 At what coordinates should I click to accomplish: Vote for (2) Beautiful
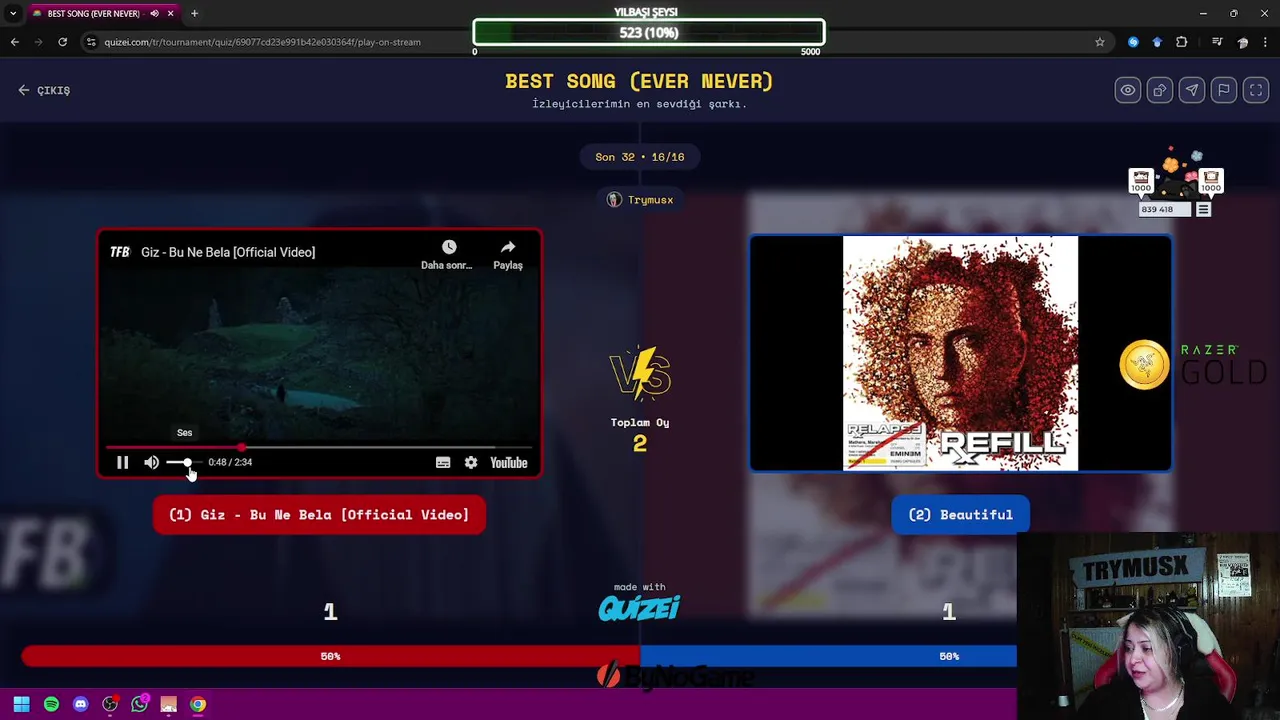pyautogui.click(x=960, y=514)
